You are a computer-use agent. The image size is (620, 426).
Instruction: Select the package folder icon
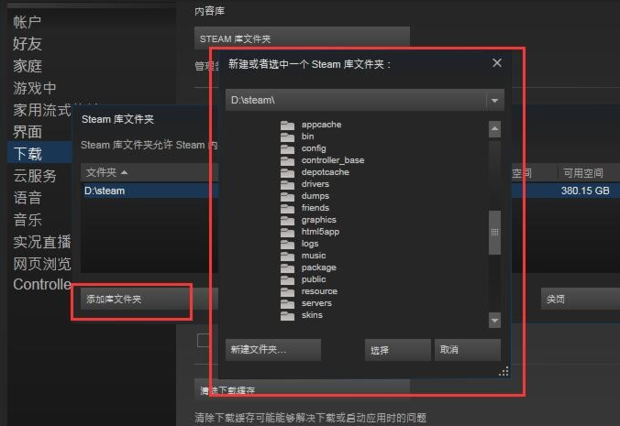pos(287,268)
